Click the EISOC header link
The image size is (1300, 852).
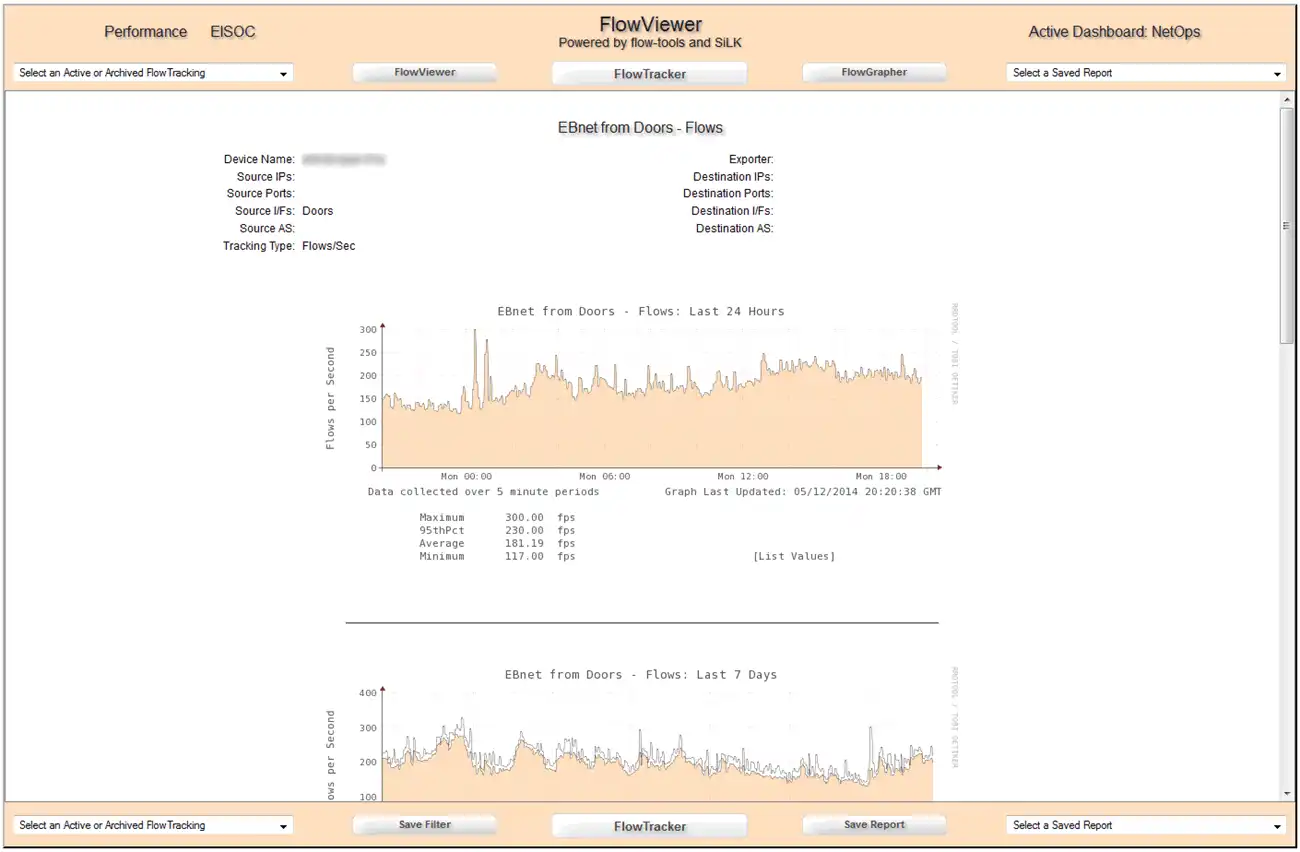(233, 32)
